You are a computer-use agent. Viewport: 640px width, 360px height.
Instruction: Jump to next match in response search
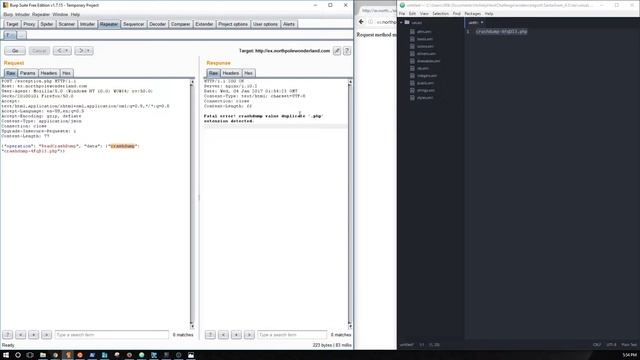[x=249, y=335]
